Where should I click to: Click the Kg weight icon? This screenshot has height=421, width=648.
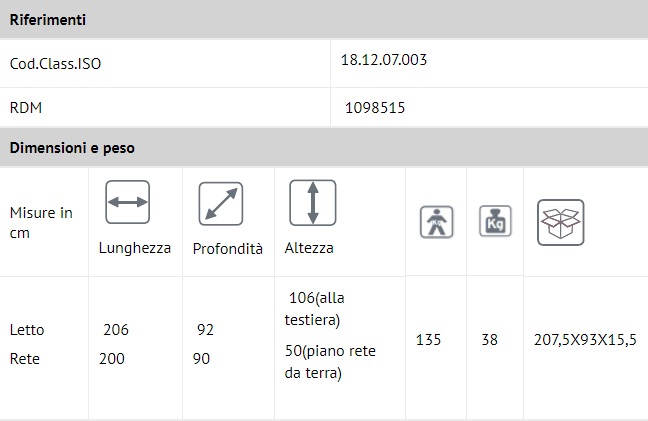point(495,221)
